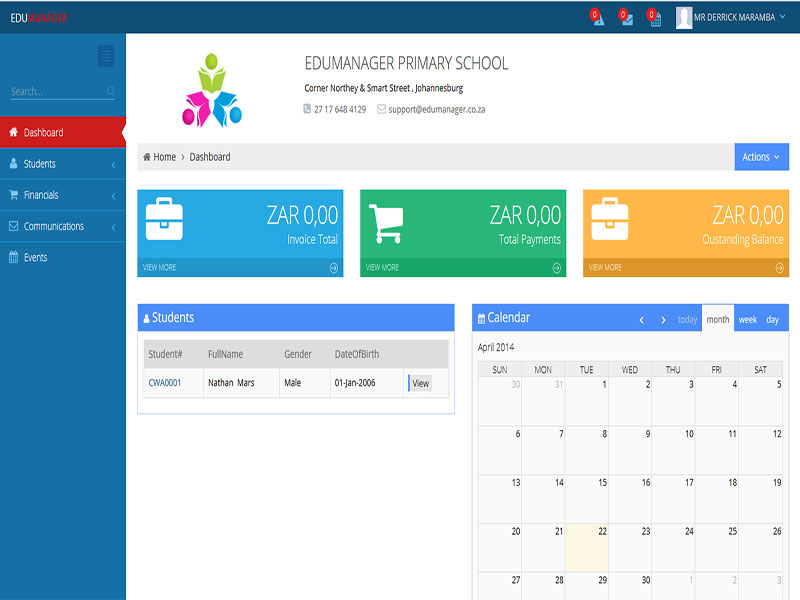Click the search magnifier icon in sidebar
The height and width of the screenshot is (600, 800).
[x=110, y=91]
